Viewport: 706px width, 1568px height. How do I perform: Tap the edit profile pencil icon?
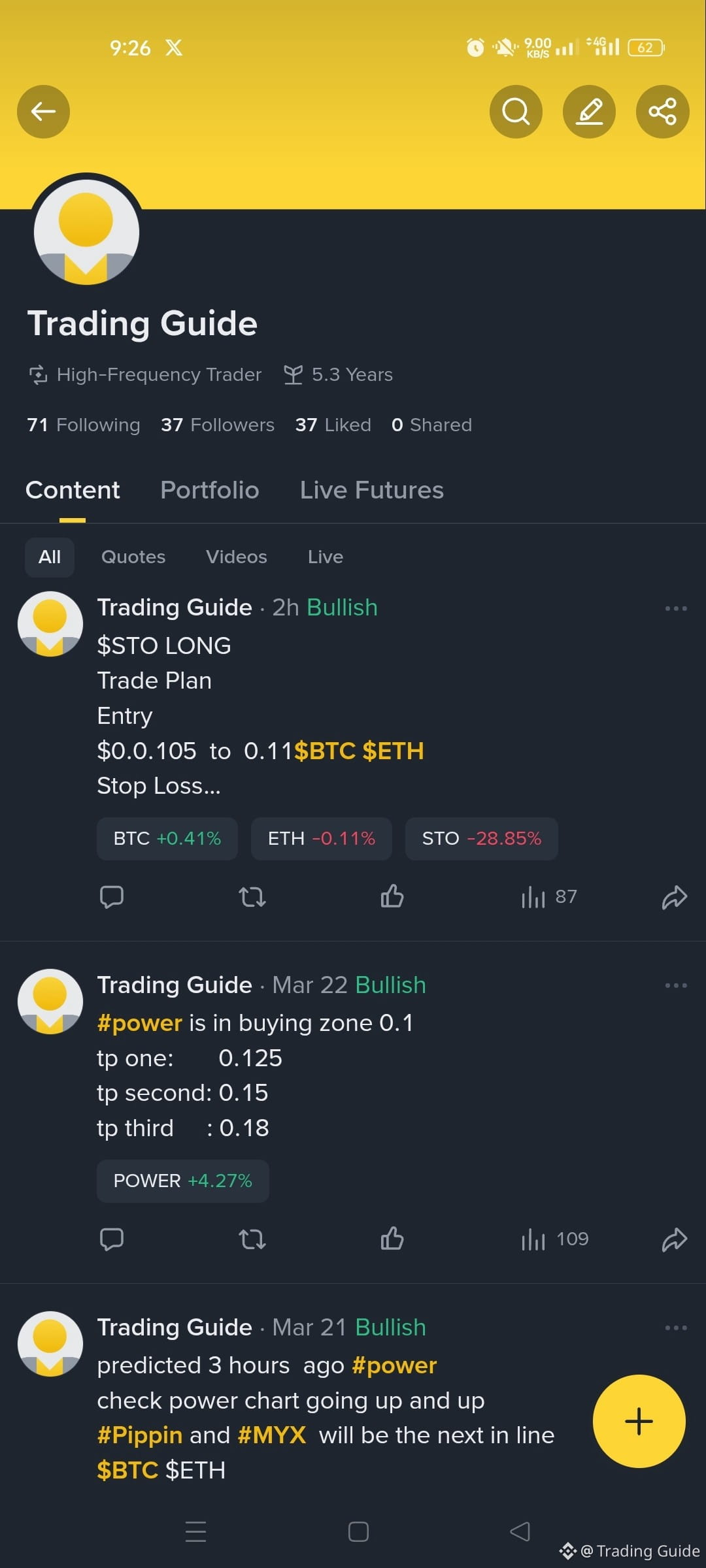click(589, 112)
